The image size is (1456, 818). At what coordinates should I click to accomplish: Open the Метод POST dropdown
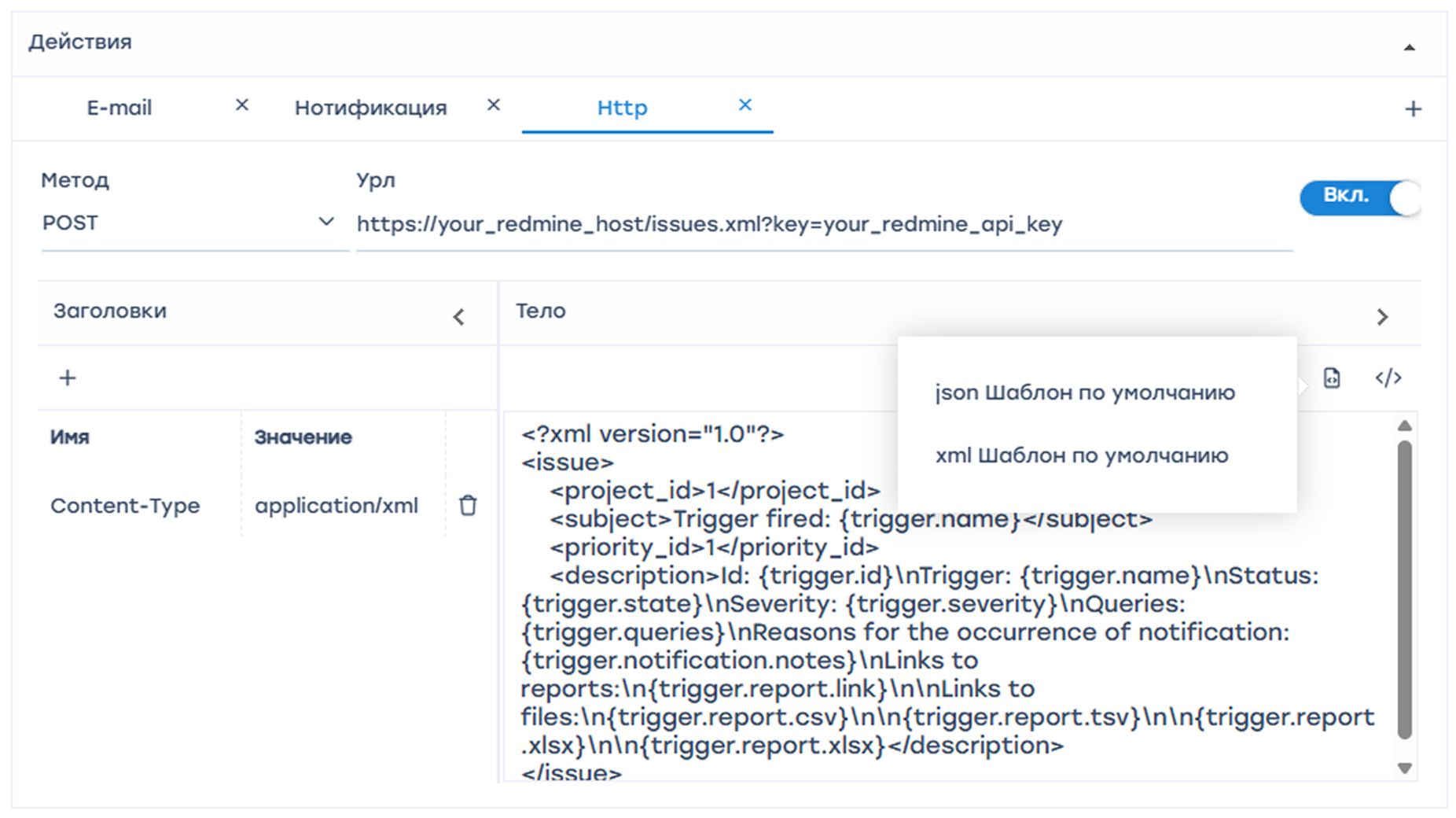point(189,223)
